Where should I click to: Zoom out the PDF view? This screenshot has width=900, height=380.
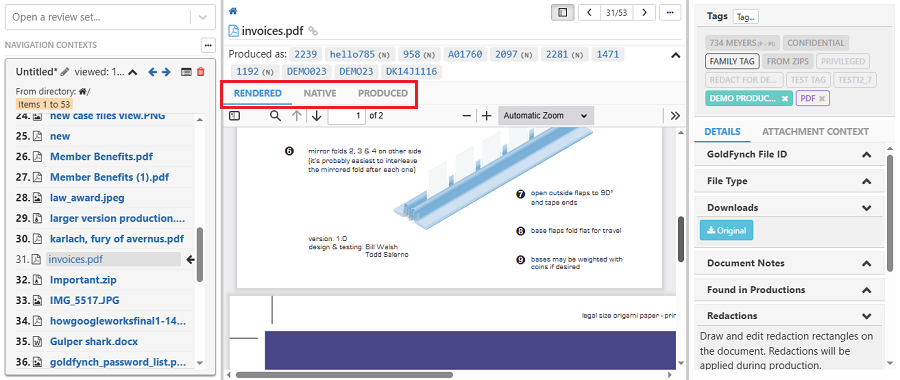pyautogui.click(x=467, y=115)
